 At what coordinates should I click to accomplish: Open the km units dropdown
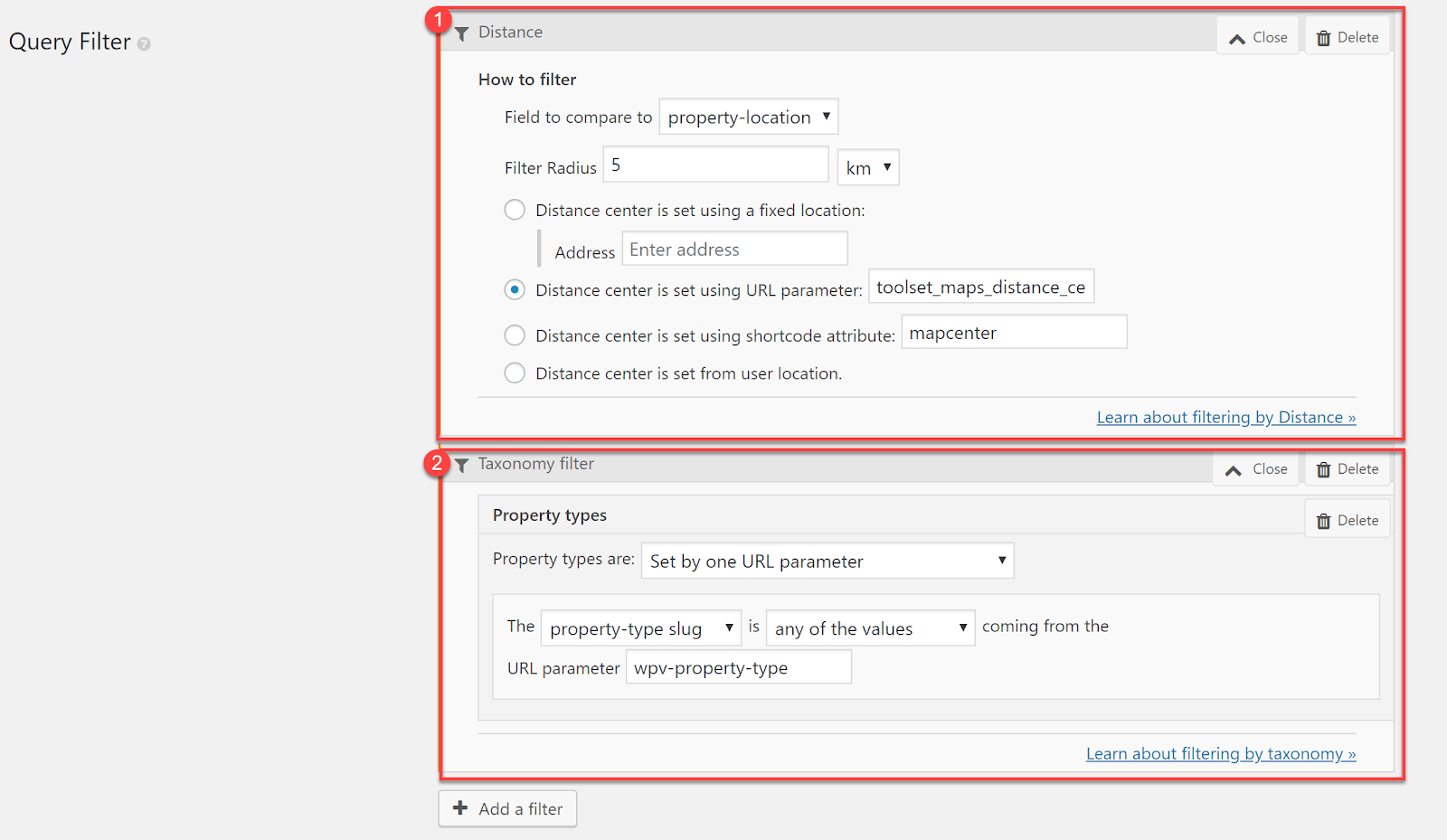[867, 166]
